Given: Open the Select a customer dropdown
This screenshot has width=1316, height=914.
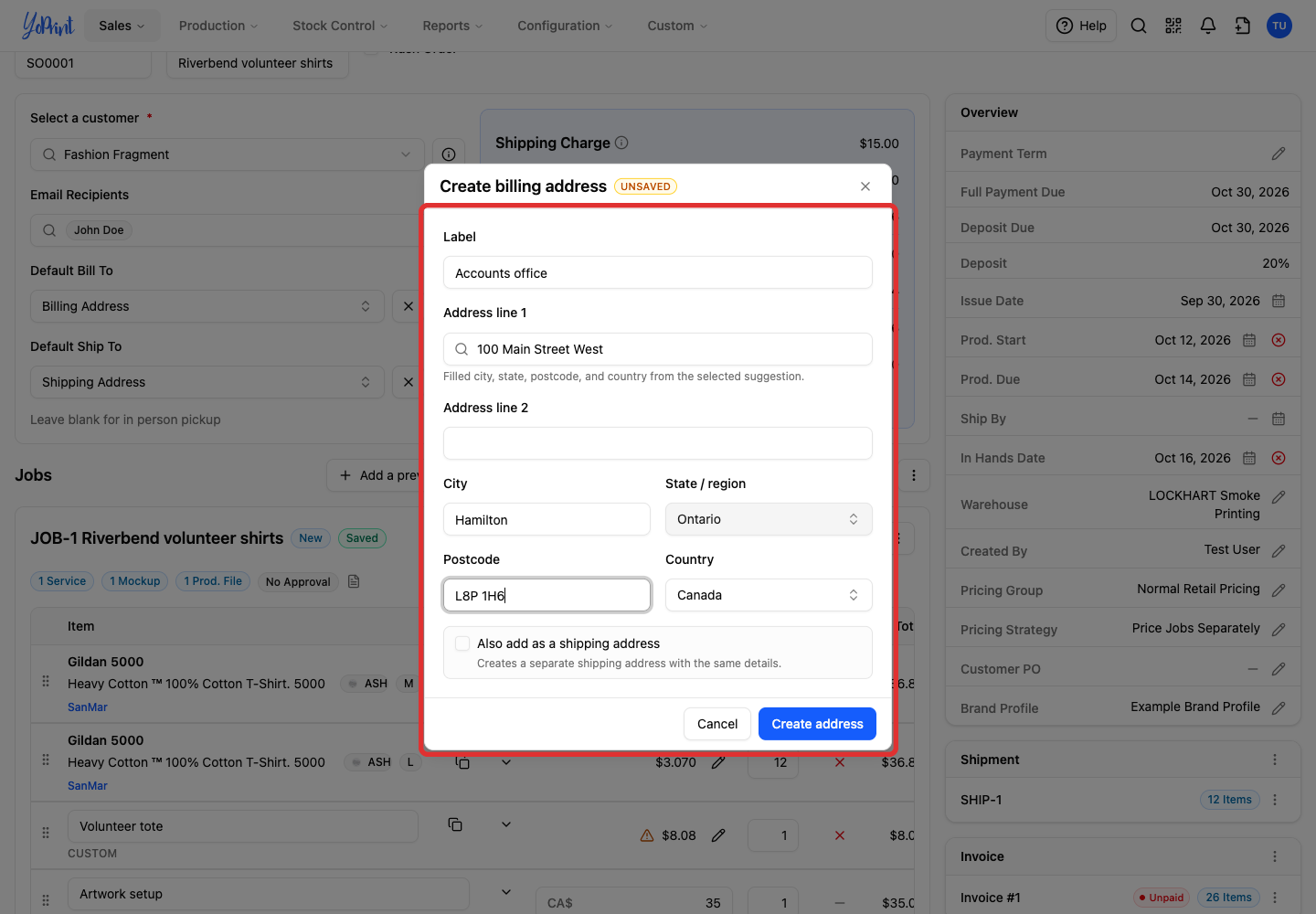Looking at the screenshot, I should pyautogui.click(x=228, y=154).
